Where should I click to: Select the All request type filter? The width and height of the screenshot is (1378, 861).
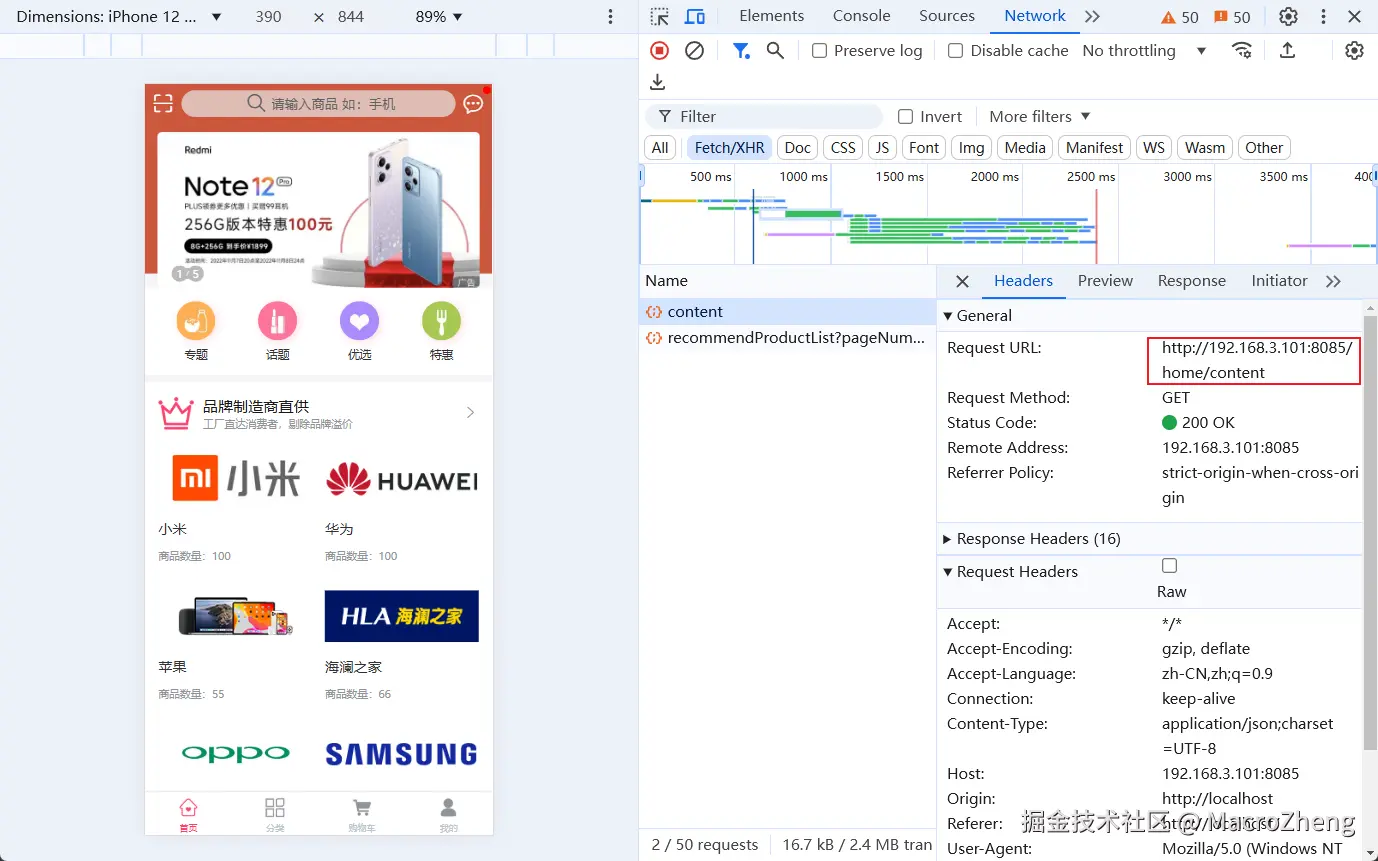(660, 148)
